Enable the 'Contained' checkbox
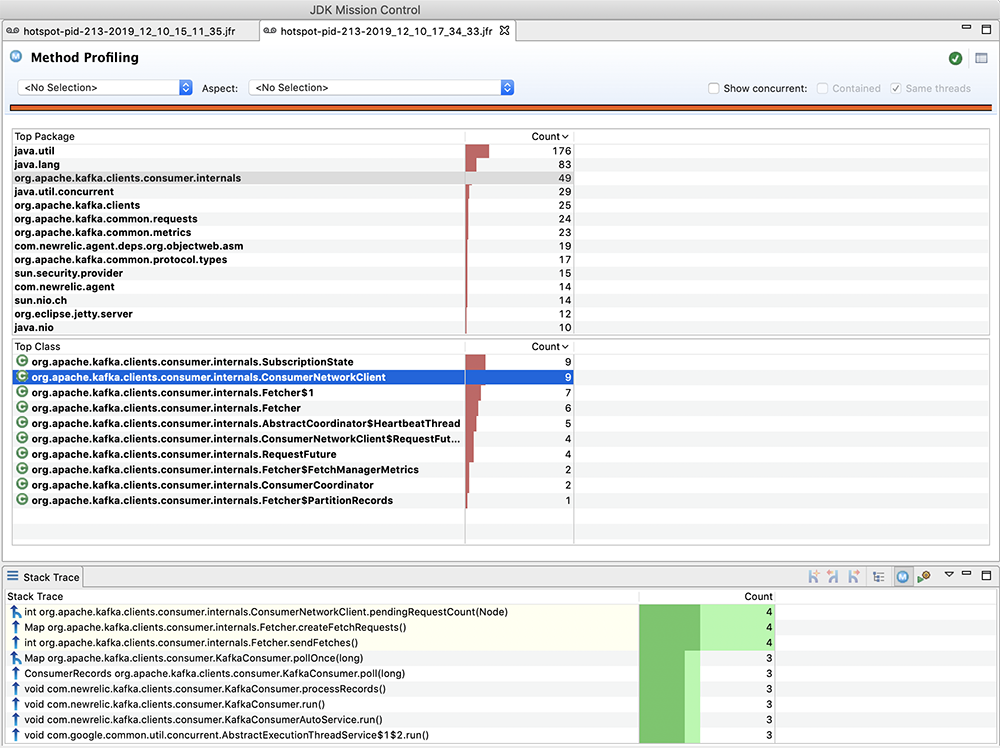Viewport: 1000px width, 748px height. point(823,88)
